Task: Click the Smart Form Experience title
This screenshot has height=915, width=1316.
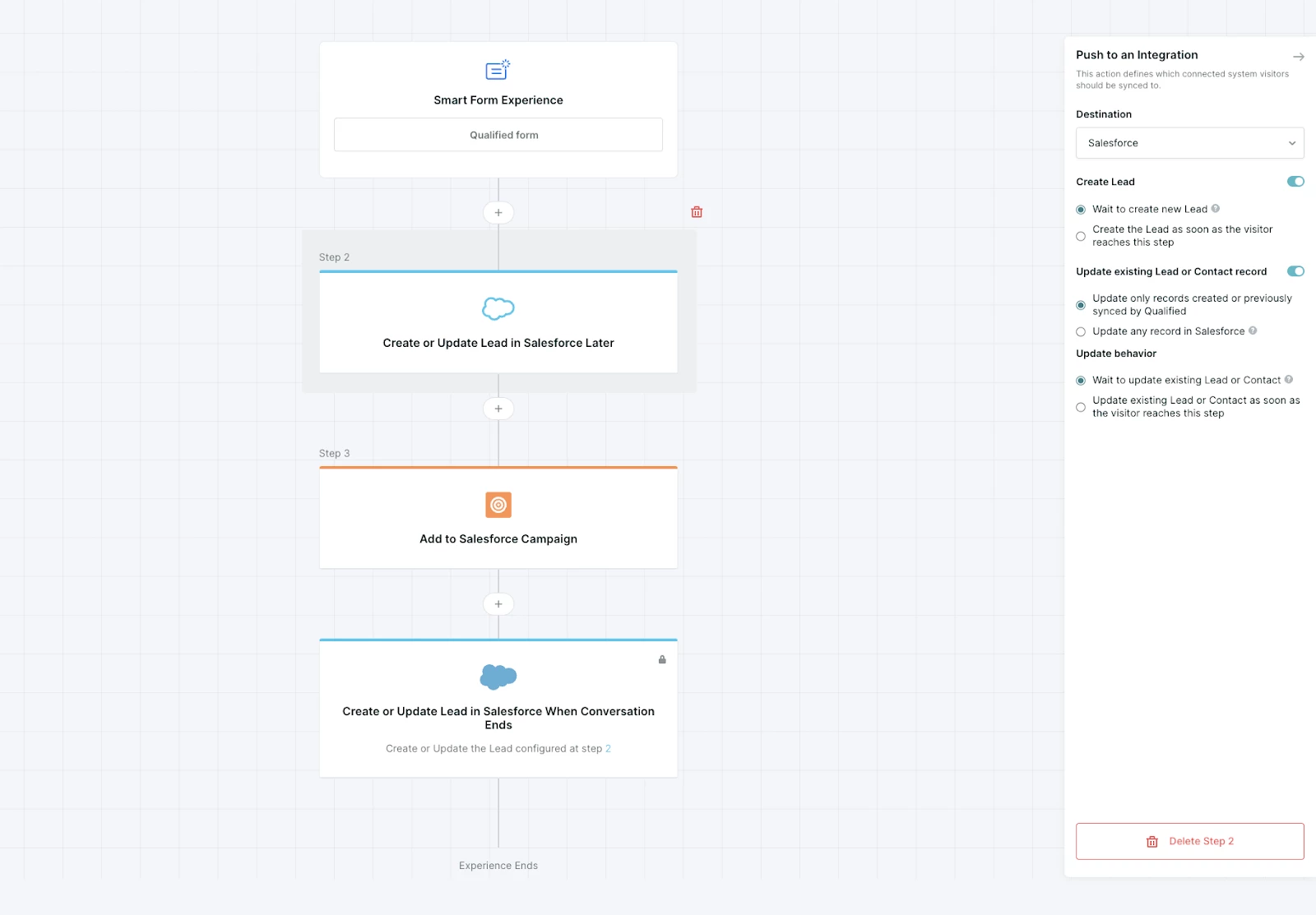Action: pyautogui.click(x=498, y=100)
